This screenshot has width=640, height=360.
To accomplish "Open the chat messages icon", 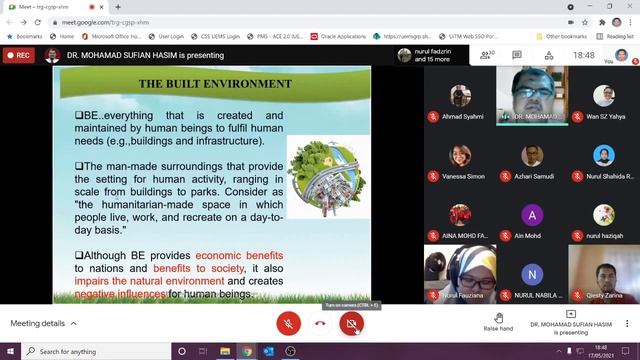I will tap(517, 55).
